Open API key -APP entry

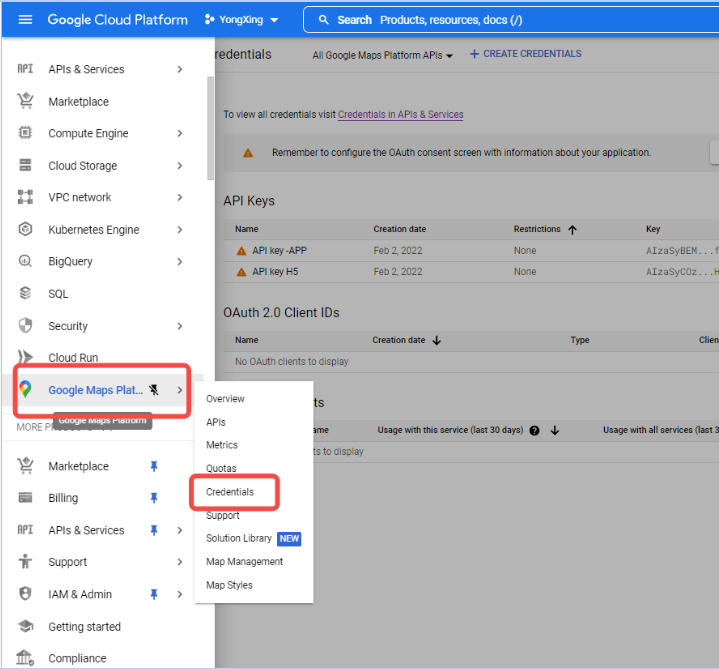click(x=279, y=250)
